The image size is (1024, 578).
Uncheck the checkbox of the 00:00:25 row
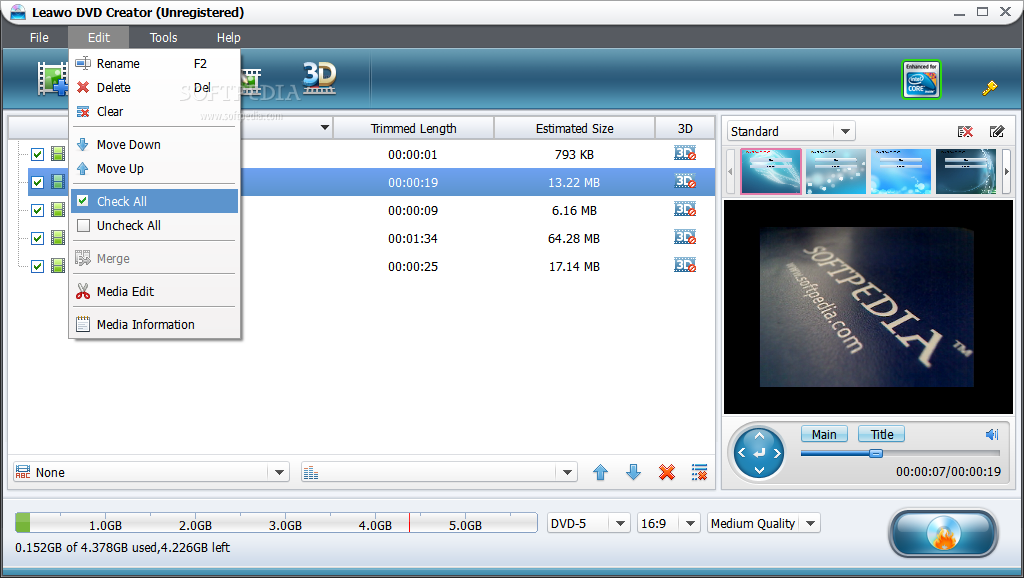pyautogui.click(x=37, y=266)
